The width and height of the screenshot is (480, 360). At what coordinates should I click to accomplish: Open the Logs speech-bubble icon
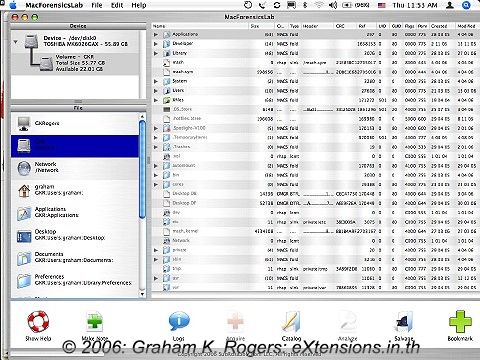(x=179, y=322)
